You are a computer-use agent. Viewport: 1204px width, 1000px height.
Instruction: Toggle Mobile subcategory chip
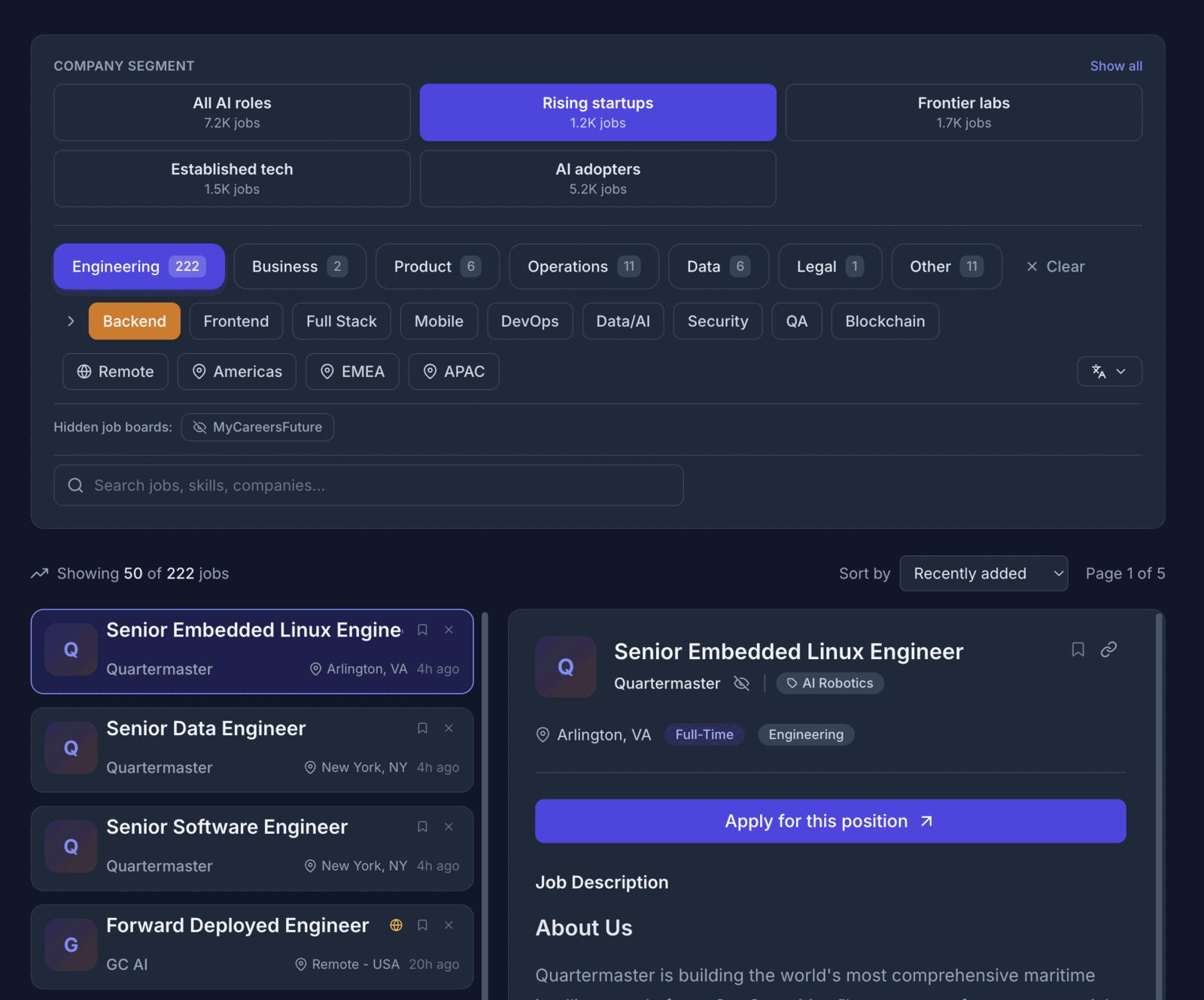tap(439, 321)
